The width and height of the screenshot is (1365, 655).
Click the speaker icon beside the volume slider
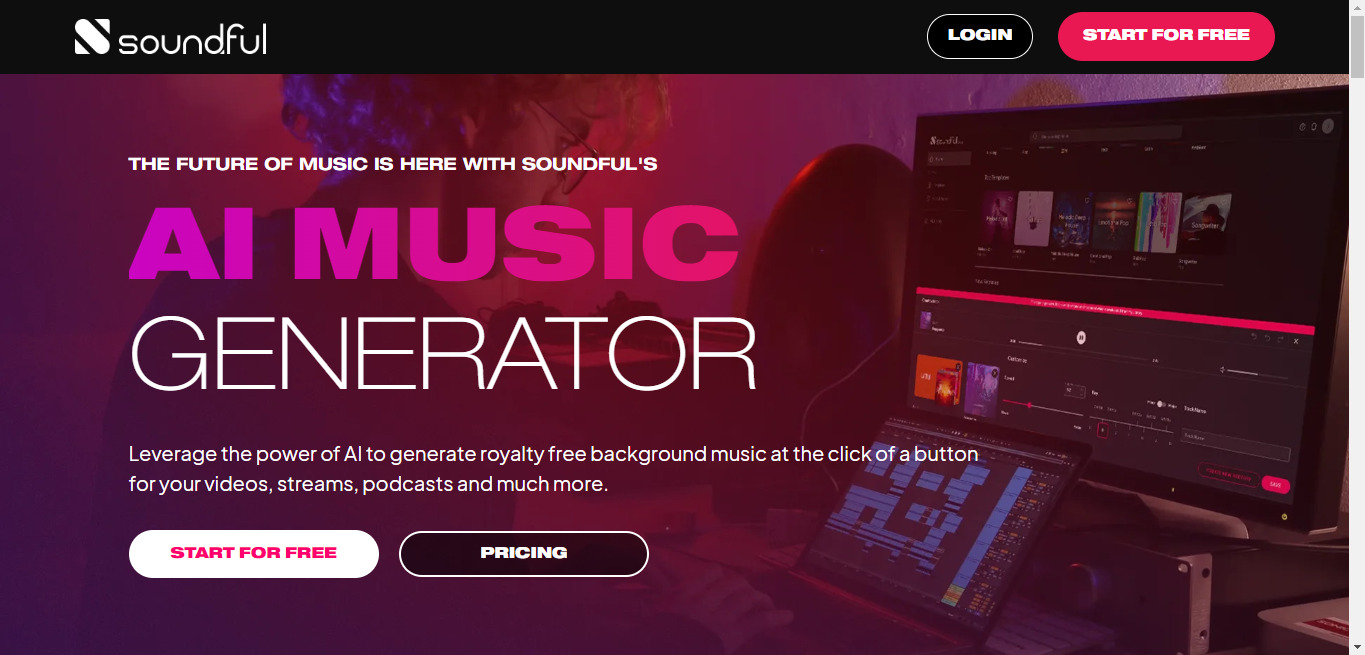pos(1222,370)
